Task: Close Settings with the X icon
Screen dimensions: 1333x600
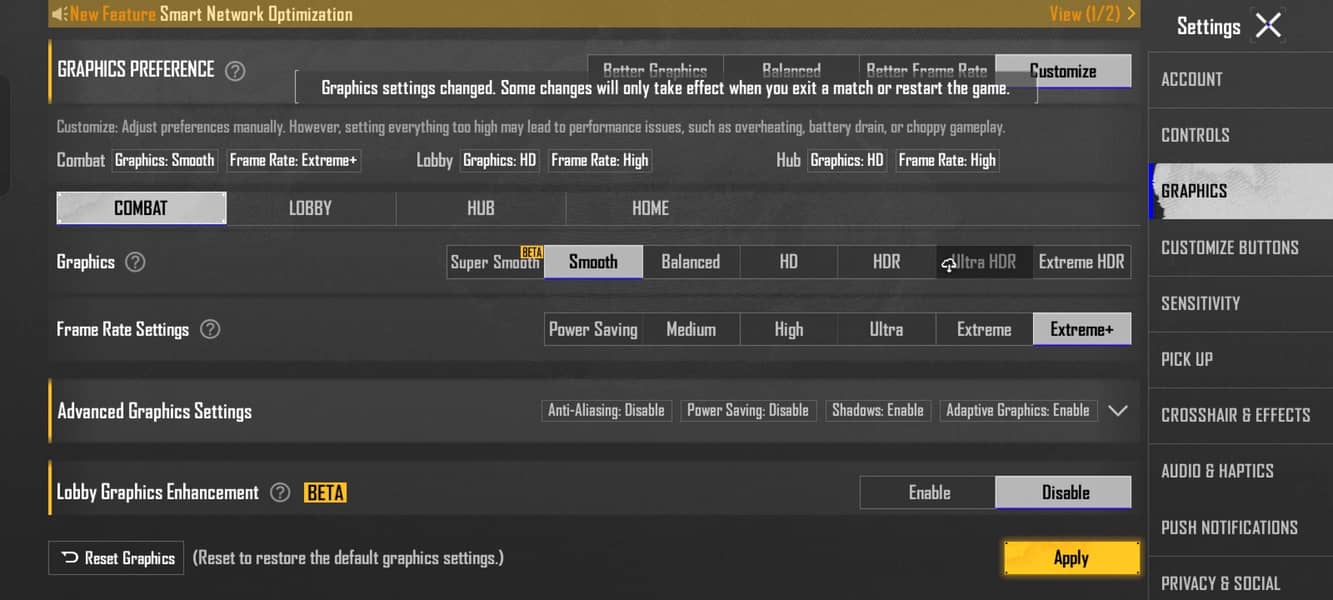Action: click(1268, 26)
